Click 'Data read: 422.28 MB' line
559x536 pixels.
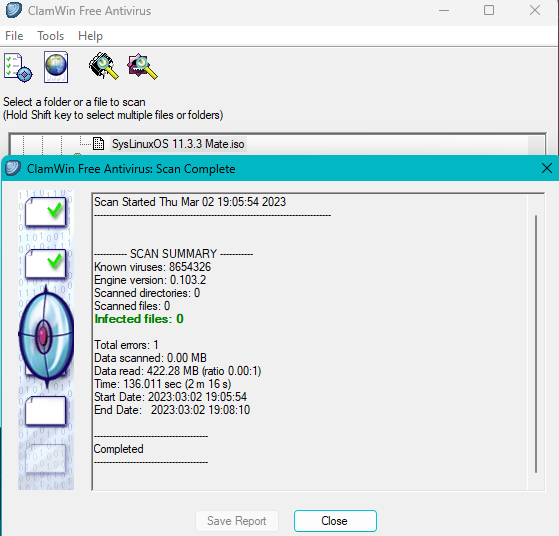pos(178,371)
